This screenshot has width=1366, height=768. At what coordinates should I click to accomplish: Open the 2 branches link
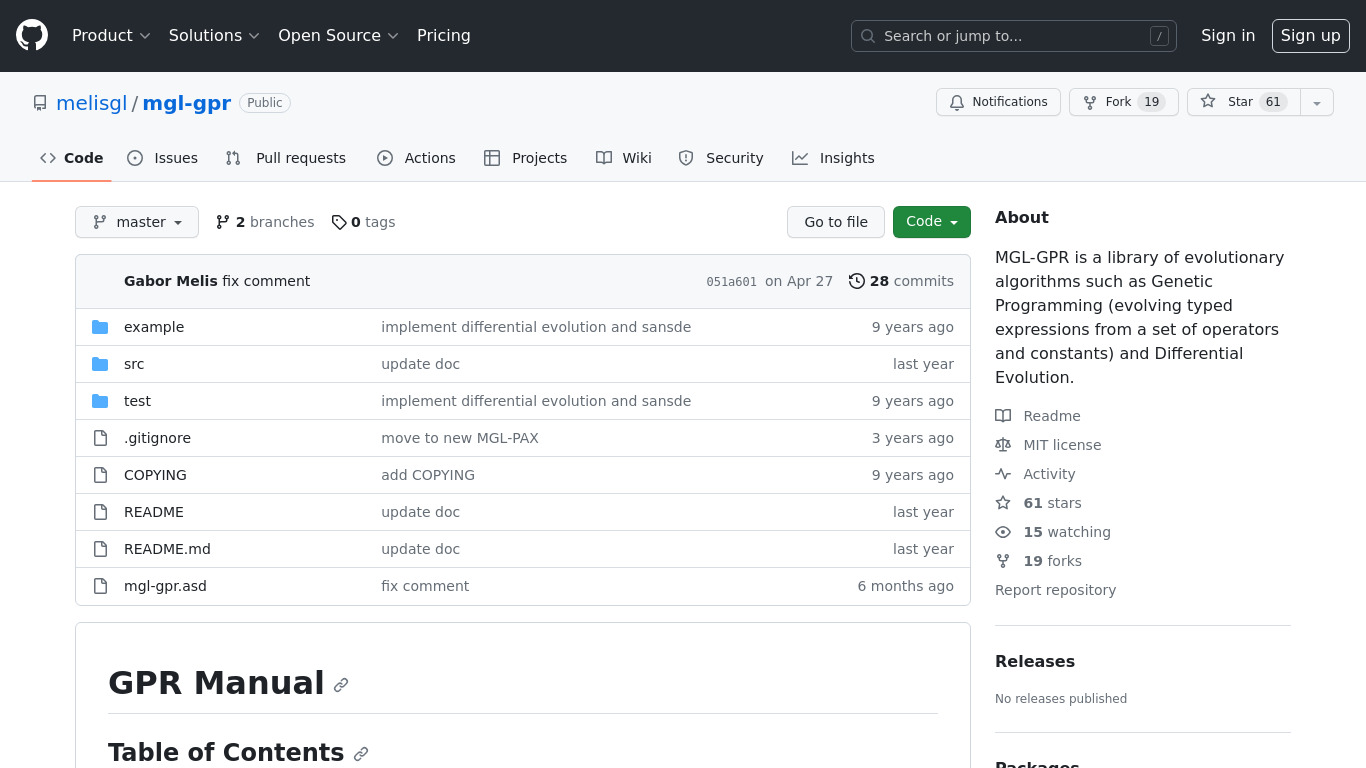pyautogui.click(x=265, y=222)
